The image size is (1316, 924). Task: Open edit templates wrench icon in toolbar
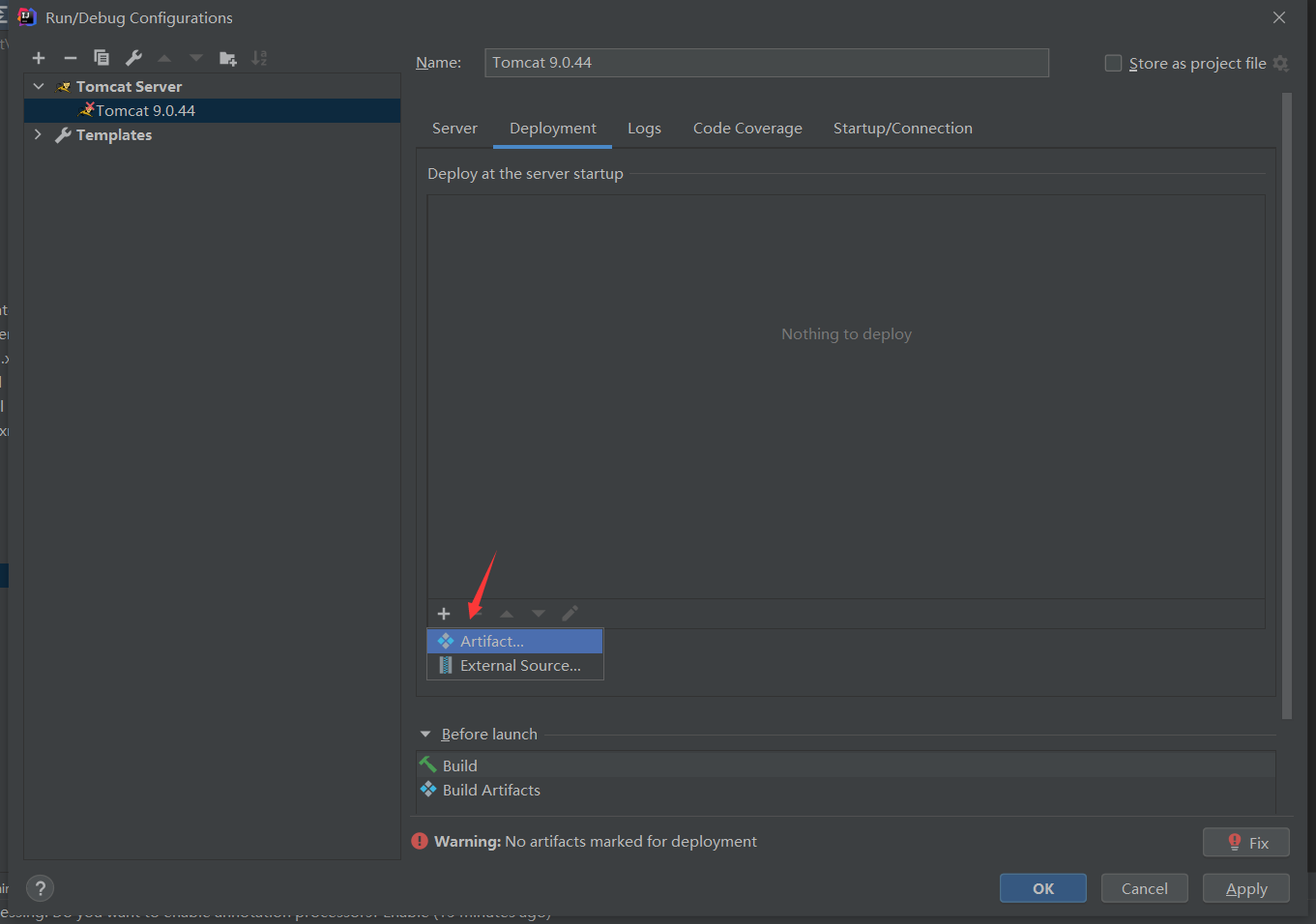point(133,58)
